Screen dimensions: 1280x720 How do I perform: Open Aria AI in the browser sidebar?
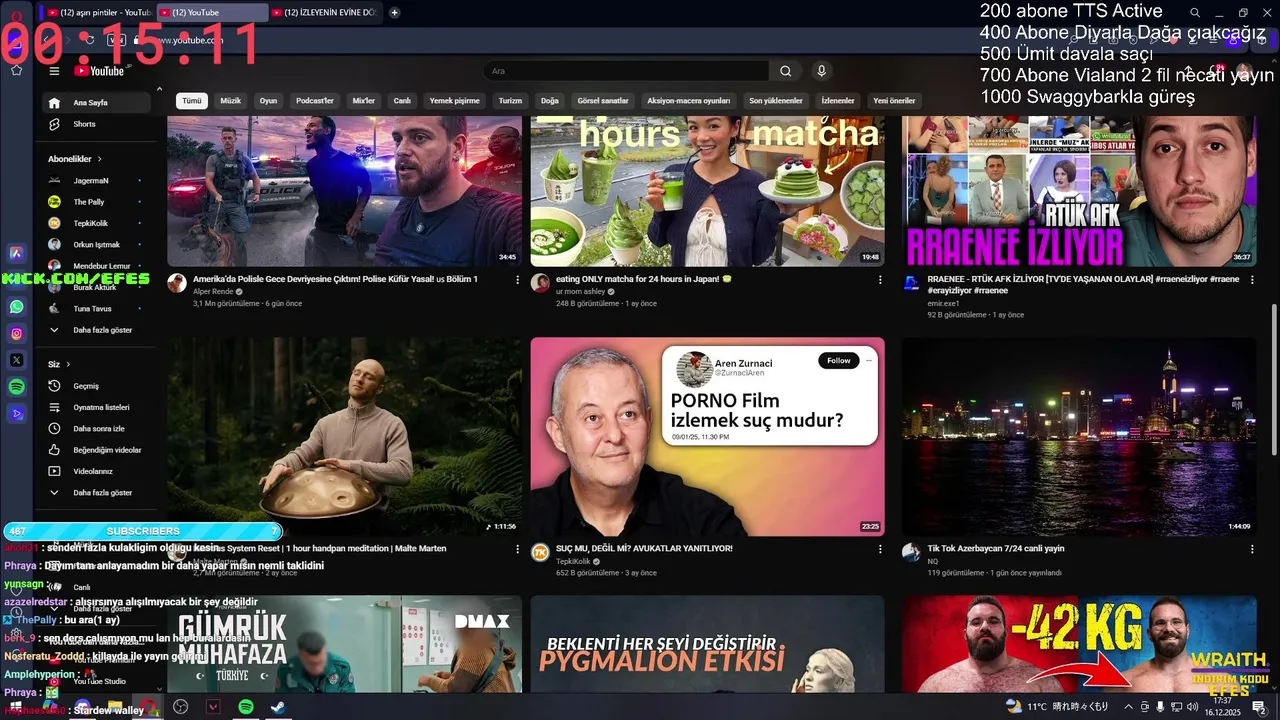tap(16, 253)
